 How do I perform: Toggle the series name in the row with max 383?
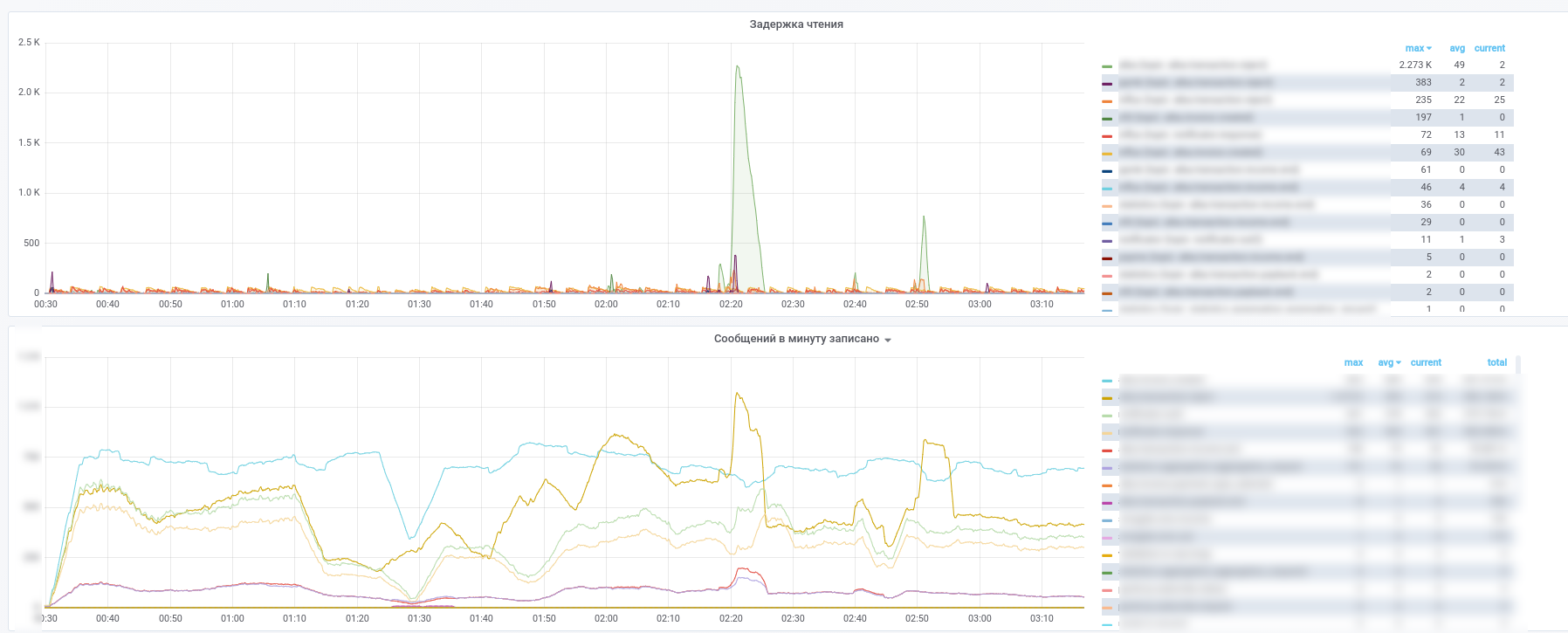pos(1196,82)
